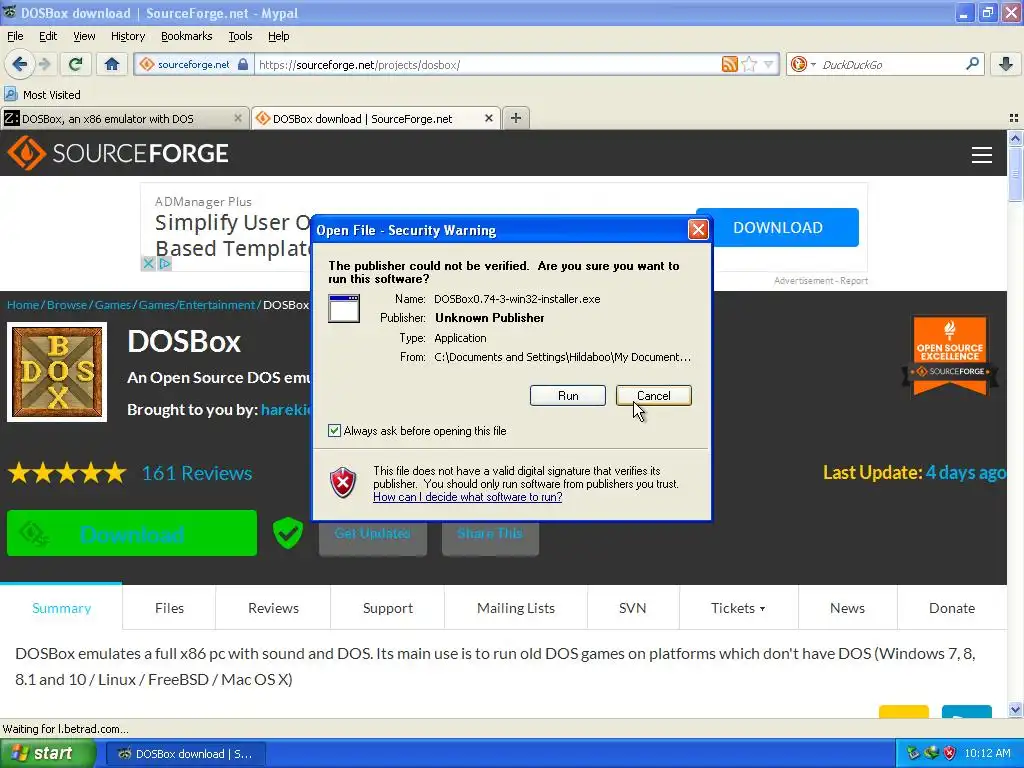Click the AdChoices triangle icon

coord(165,264)
